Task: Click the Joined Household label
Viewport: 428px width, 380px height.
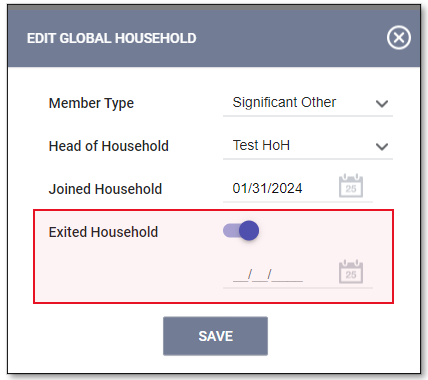Action: 105,189
